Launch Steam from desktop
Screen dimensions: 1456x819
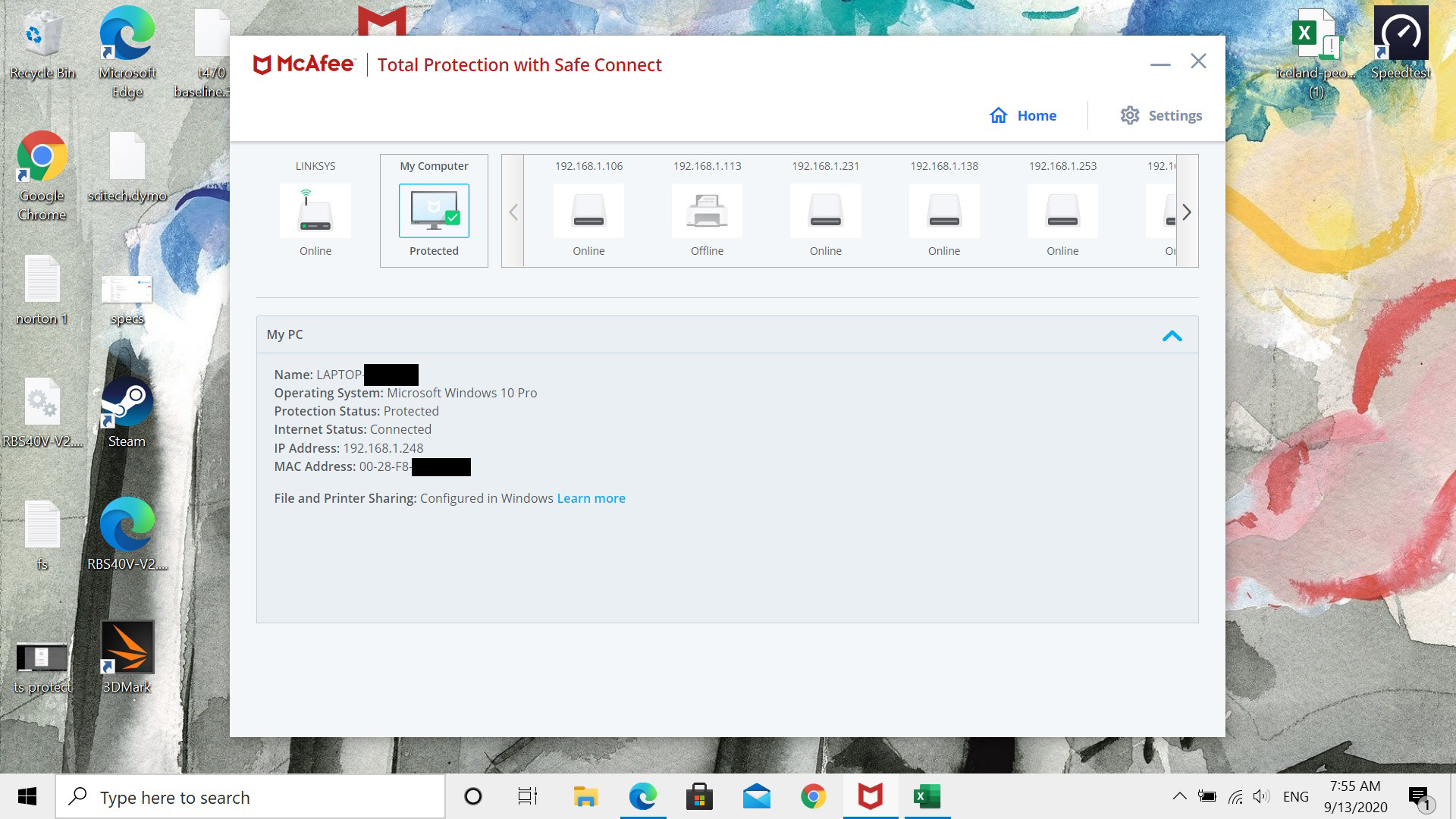127,413
